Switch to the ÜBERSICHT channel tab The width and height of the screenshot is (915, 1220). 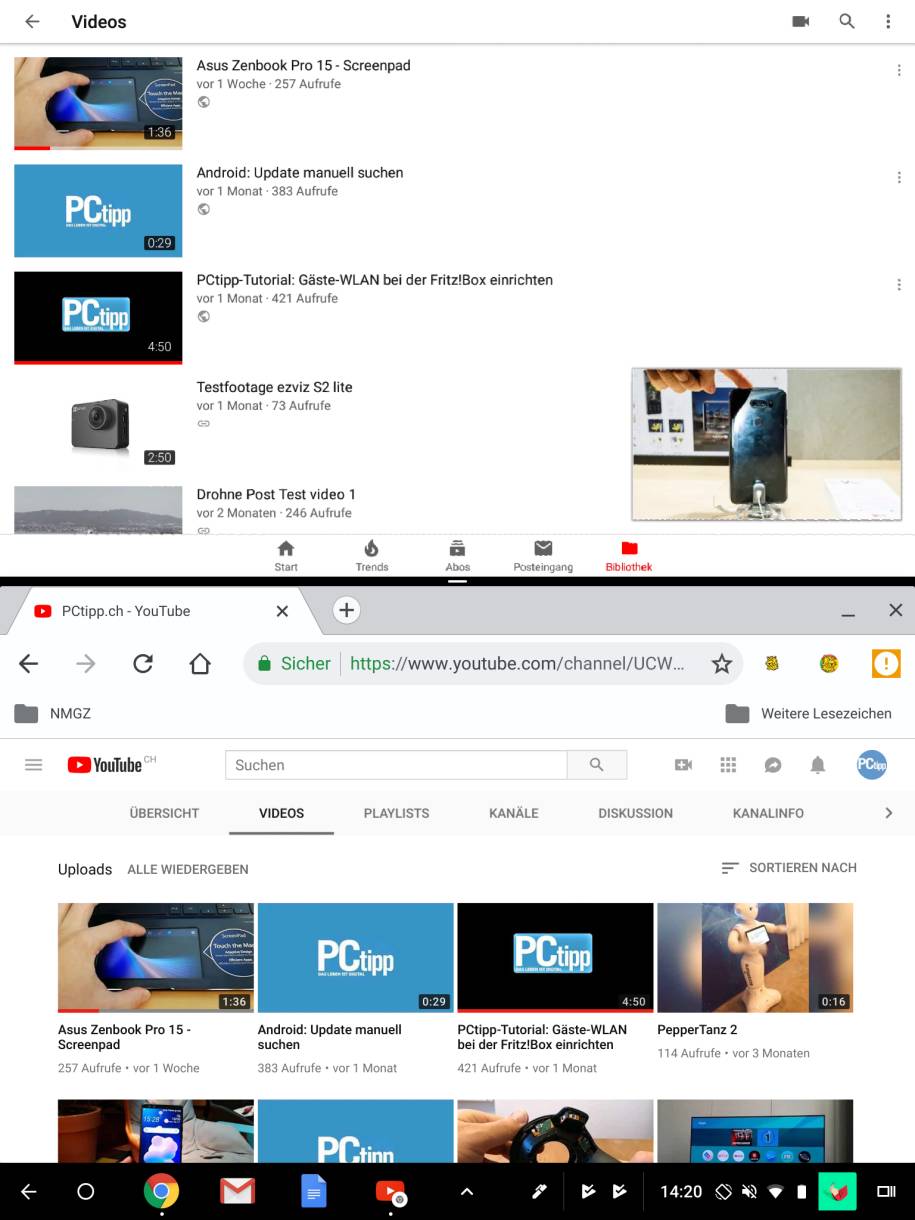[164, 813]
